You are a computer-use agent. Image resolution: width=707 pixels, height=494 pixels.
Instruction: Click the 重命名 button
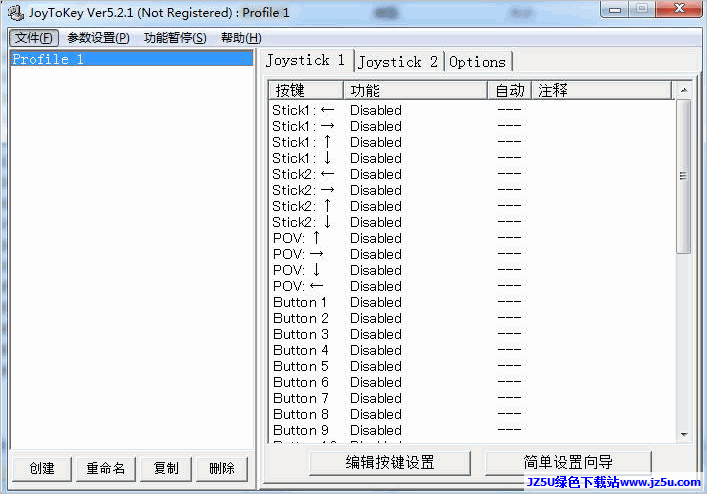point(106,469)
